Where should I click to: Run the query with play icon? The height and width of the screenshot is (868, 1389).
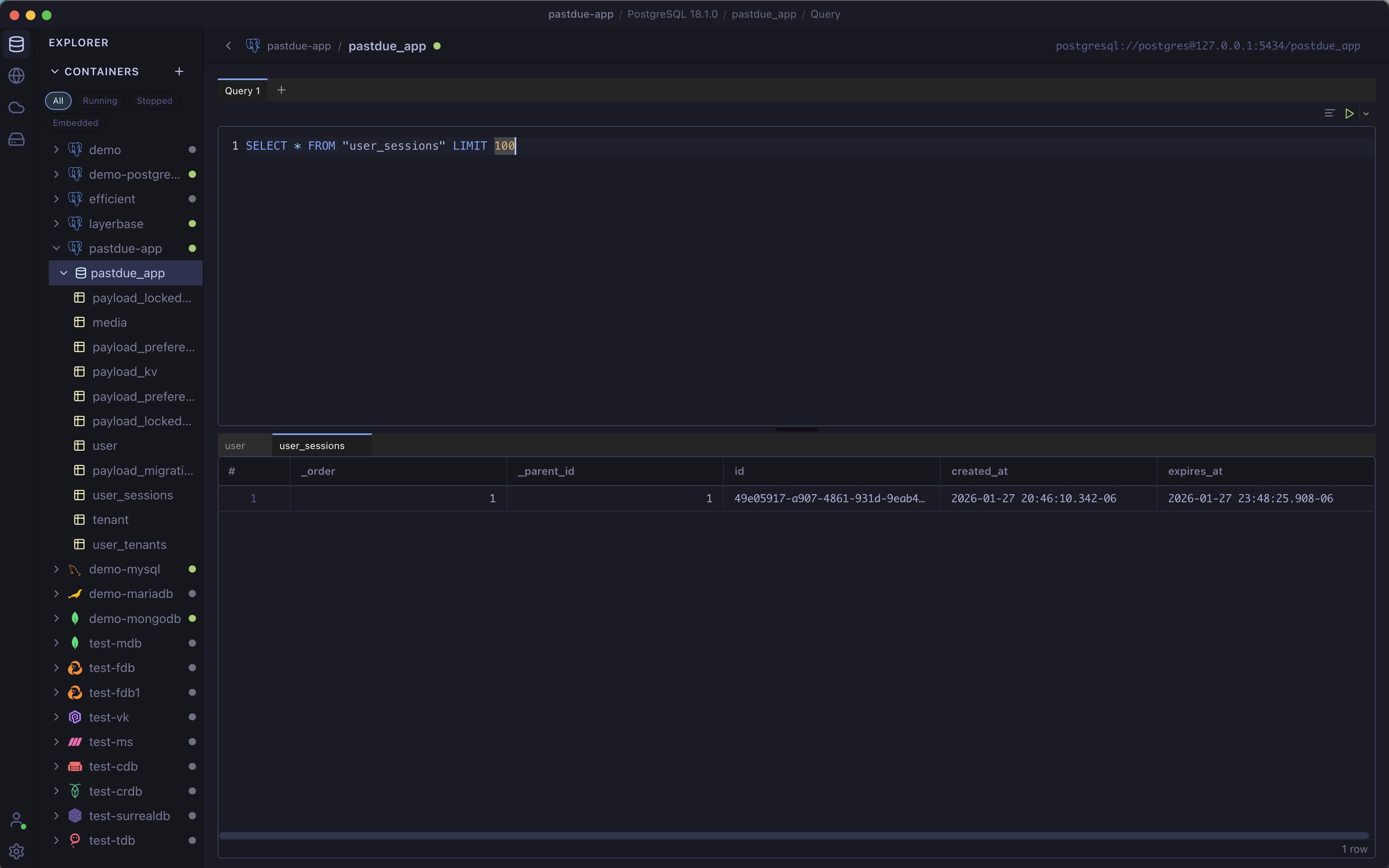click(1349, 114)
